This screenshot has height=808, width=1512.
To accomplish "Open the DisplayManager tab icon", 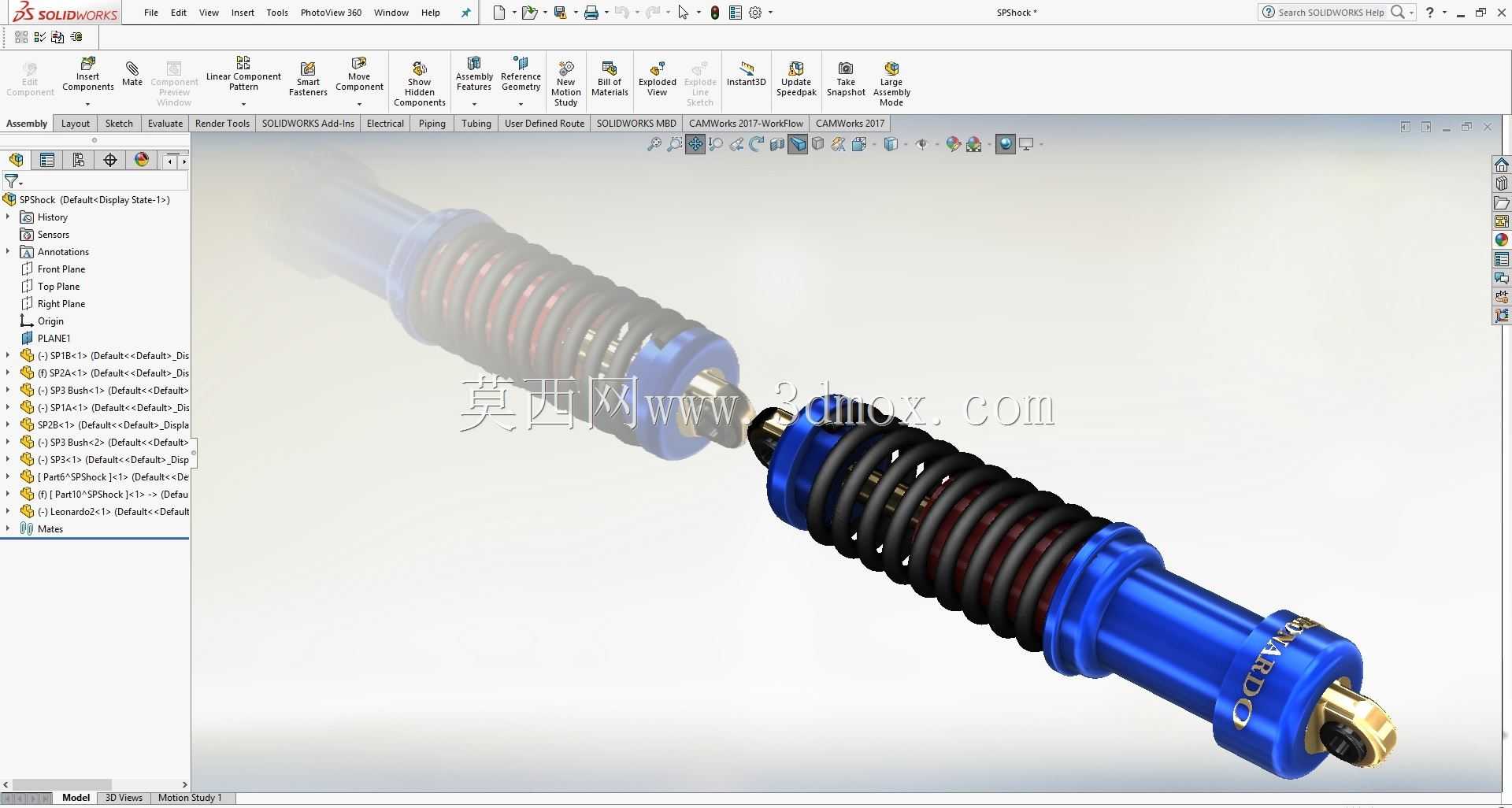I will (142, 161).
